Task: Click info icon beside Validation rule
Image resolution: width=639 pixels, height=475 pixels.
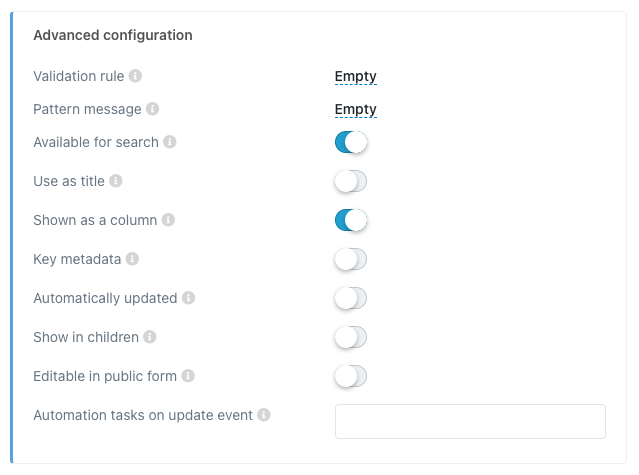Action: (135, 76)
